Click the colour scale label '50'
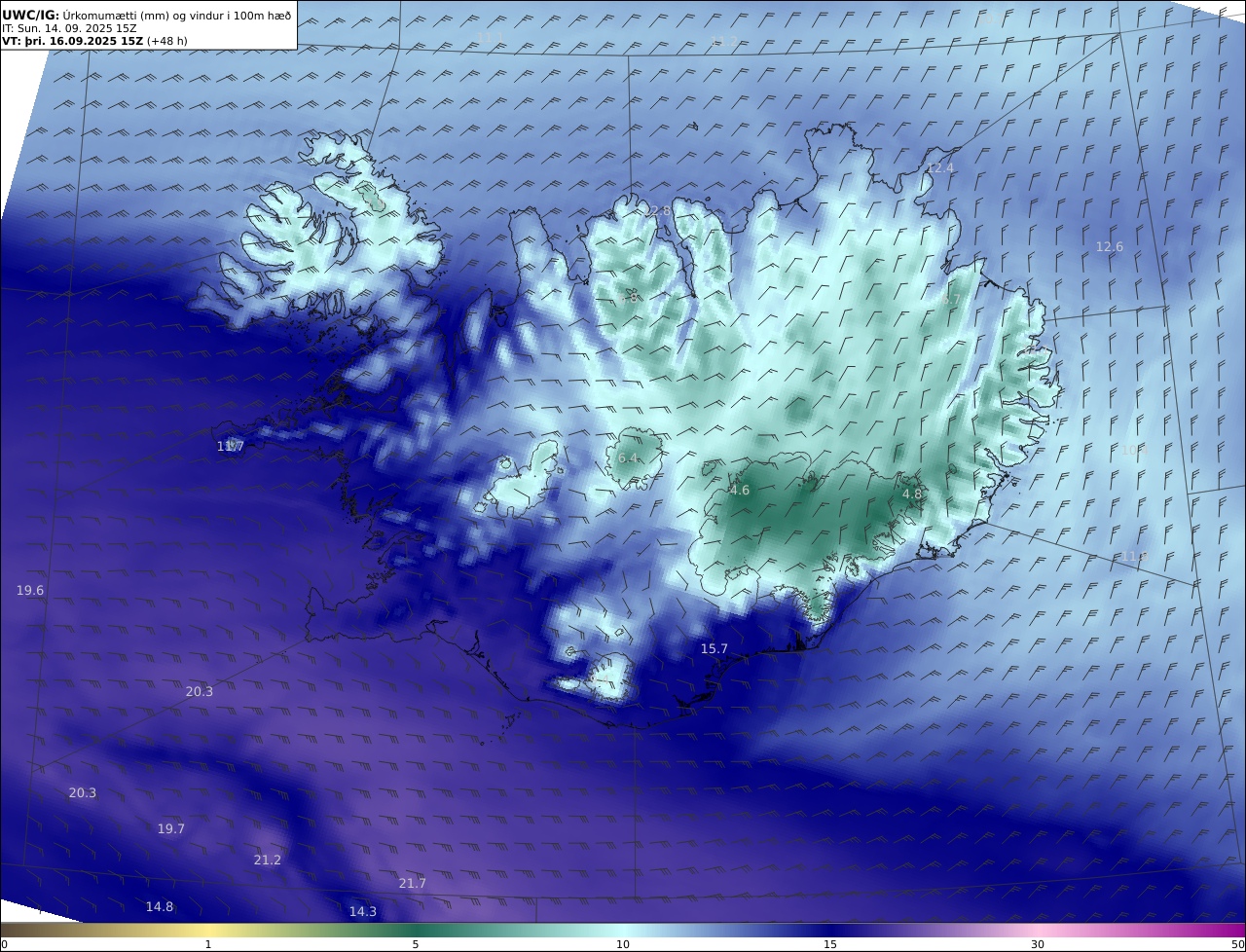This screenshot has width=1246, height=952. pos(1238,944)
